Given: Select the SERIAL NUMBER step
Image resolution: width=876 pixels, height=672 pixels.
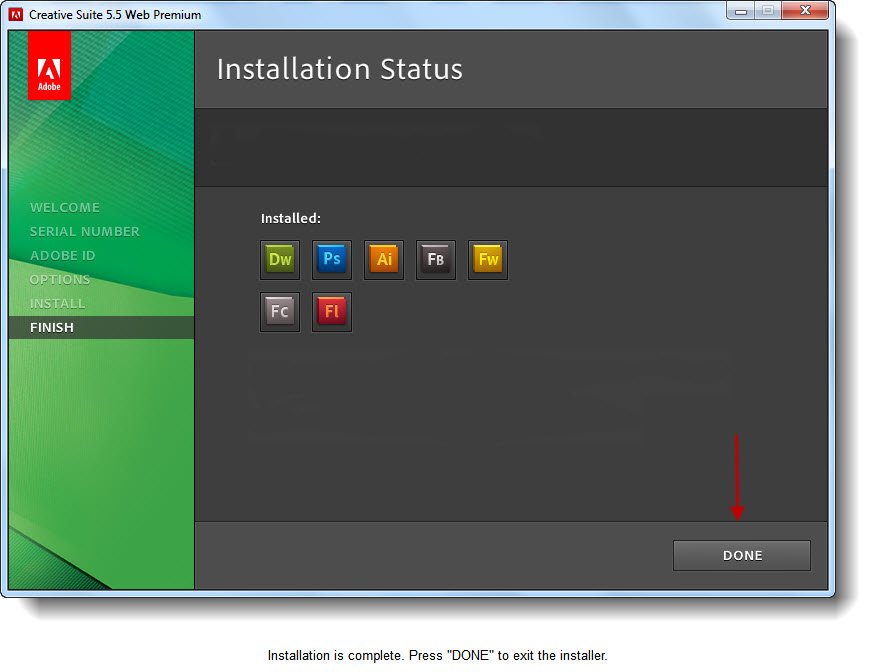Looking at the screenshot, I should [85, 232].
